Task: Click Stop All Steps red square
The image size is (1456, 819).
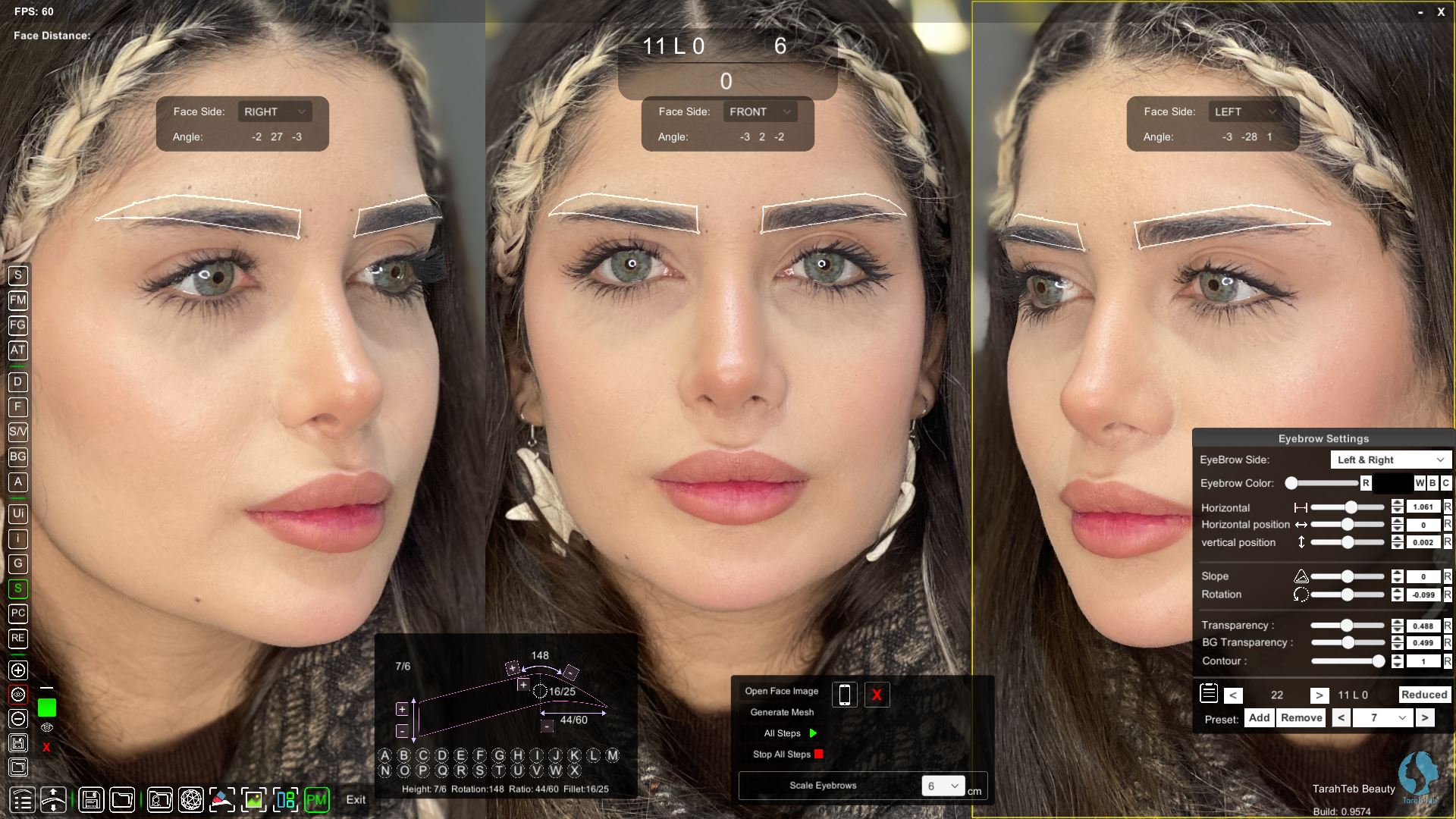Action: (818, 754)
